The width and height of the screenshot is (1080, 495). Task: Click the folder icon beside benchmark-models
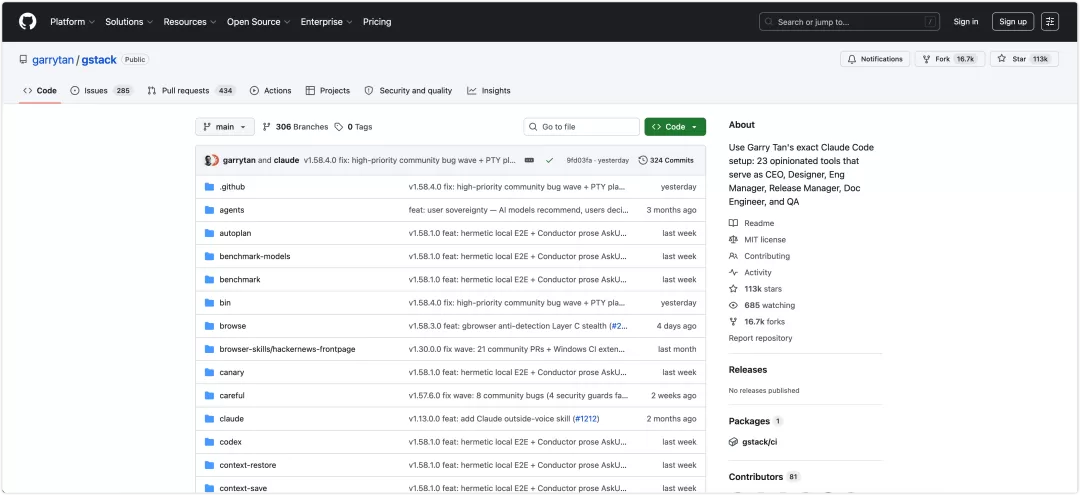coord(209,256)
